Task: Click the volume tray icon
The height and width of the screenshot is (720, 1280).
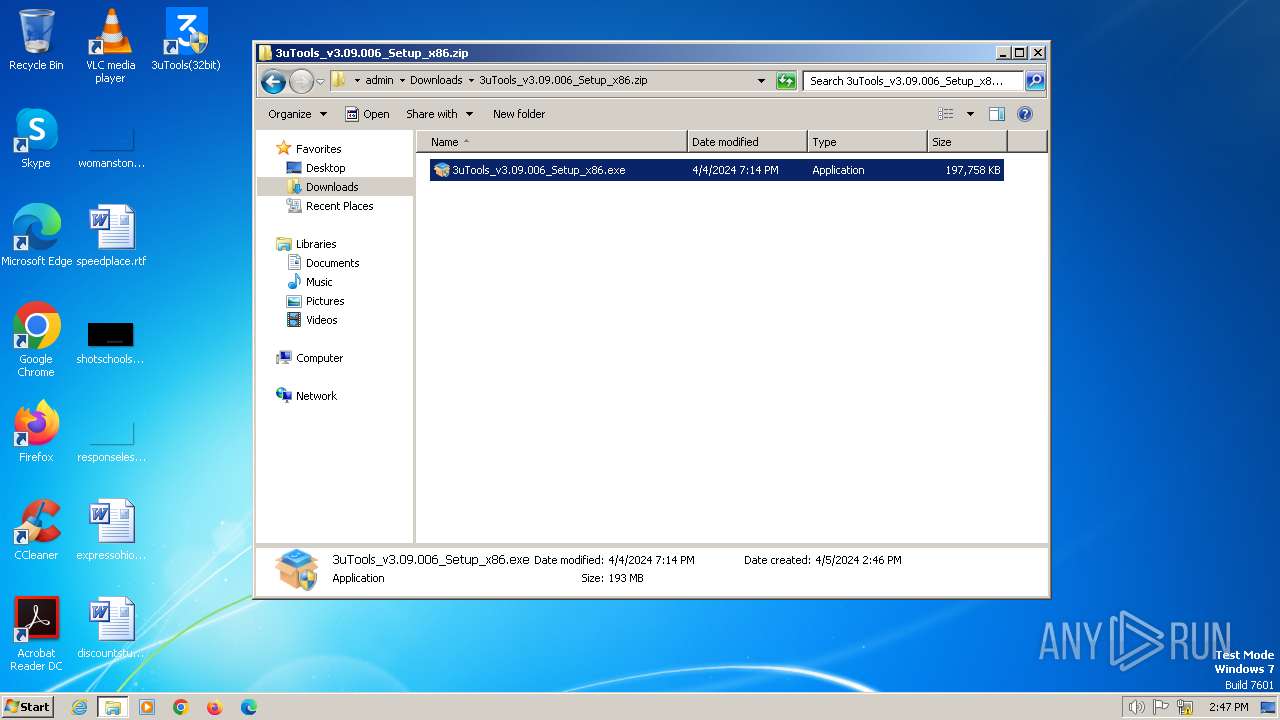Action: coord(1136,707)
